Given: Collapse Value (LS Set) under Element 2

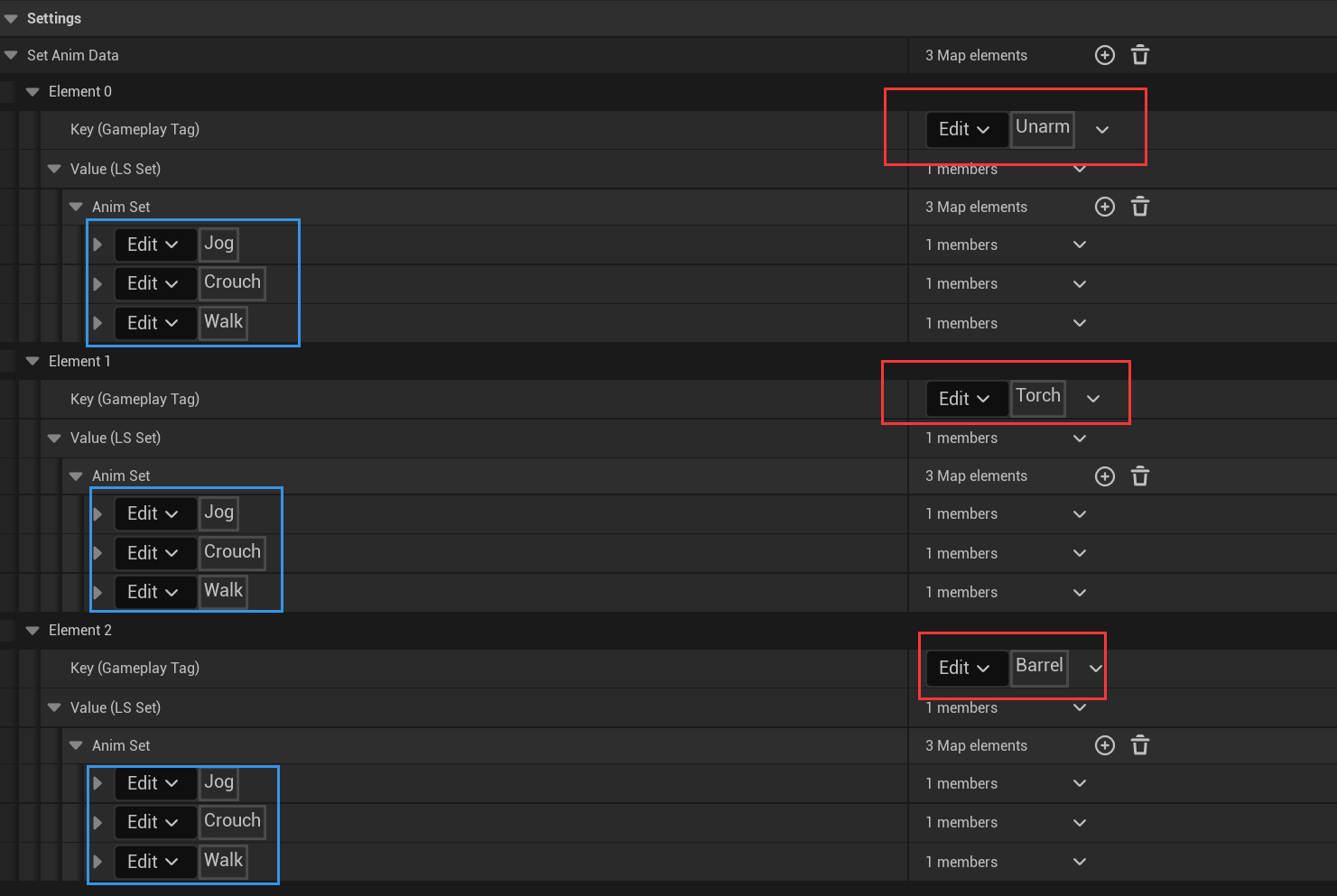Looking at the screenshot, I should coord(54,707).
